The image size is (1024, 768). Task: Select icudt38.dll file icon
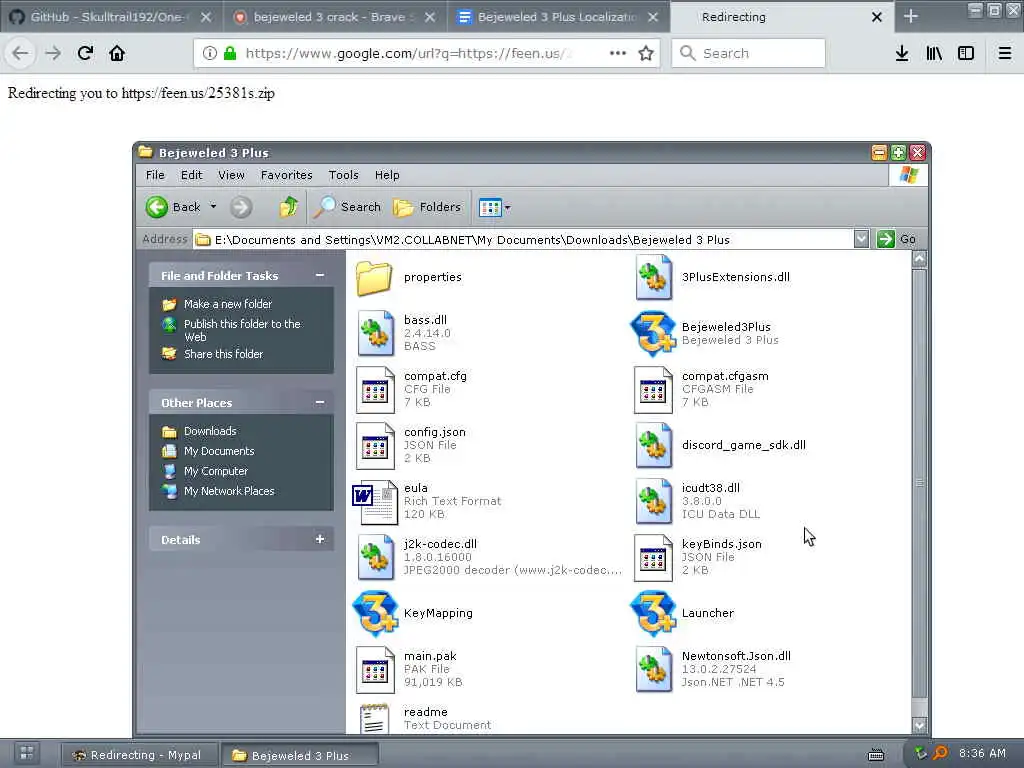click(x=653, y=502)
